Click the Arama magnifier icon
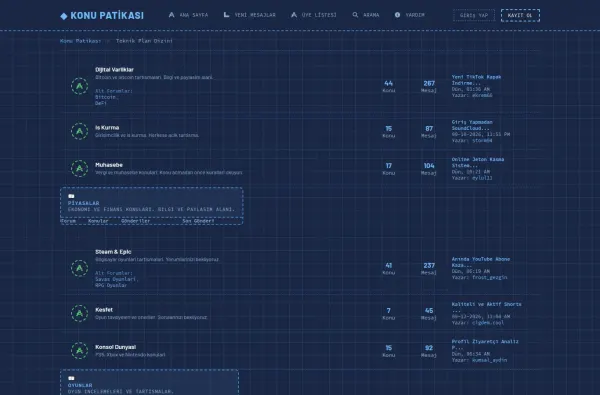 click(x=355, y=15)
